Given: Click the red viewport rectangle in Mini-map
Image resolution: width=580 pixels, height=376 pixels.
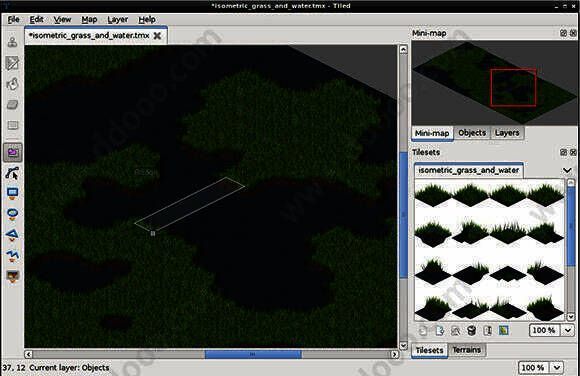Looking at the screenshot, I should 513,88.
